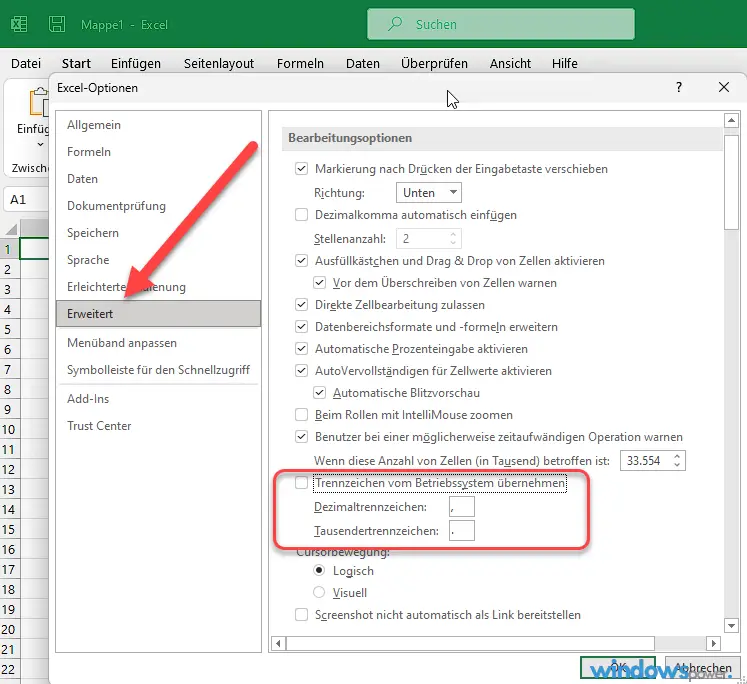Viewport: 747px width, 684px height.
Task: Open Symbolleiste für den Schnellzugriff category
Action: tap(159, 370)
